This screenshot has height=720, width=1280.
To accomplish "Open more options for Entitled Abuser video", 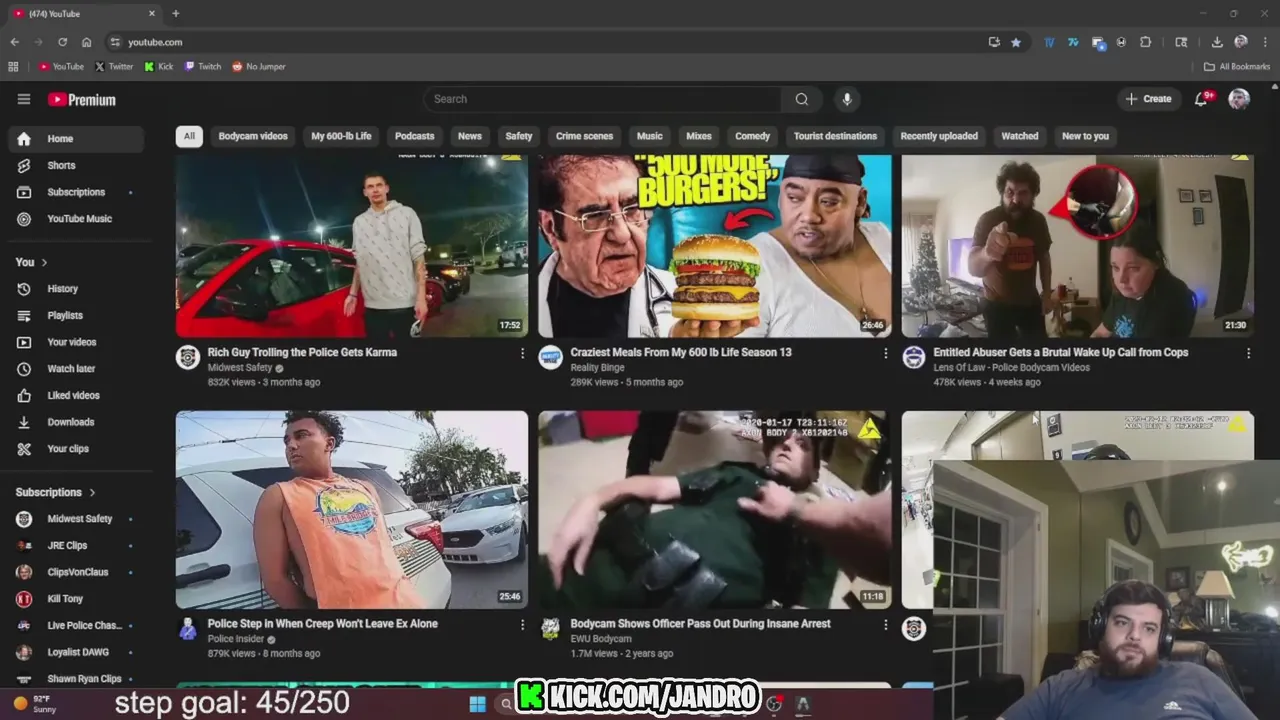I will pos(1248,353).
